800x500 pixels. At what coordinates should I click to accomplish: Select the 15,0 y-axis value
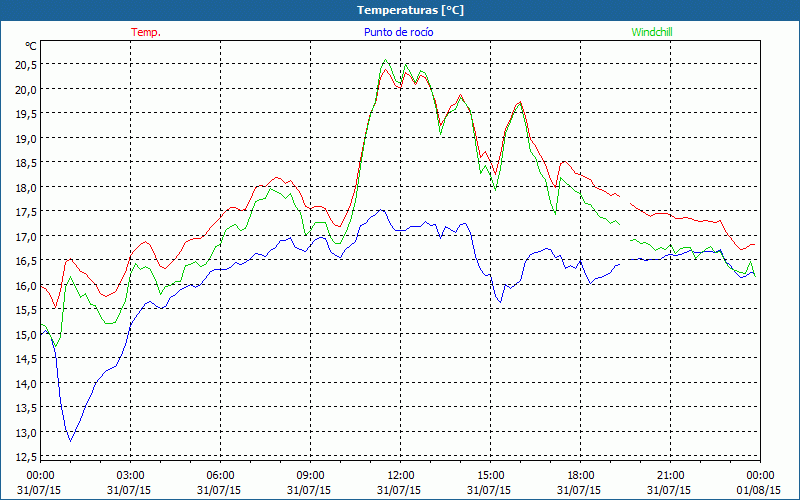pos(25,335)
